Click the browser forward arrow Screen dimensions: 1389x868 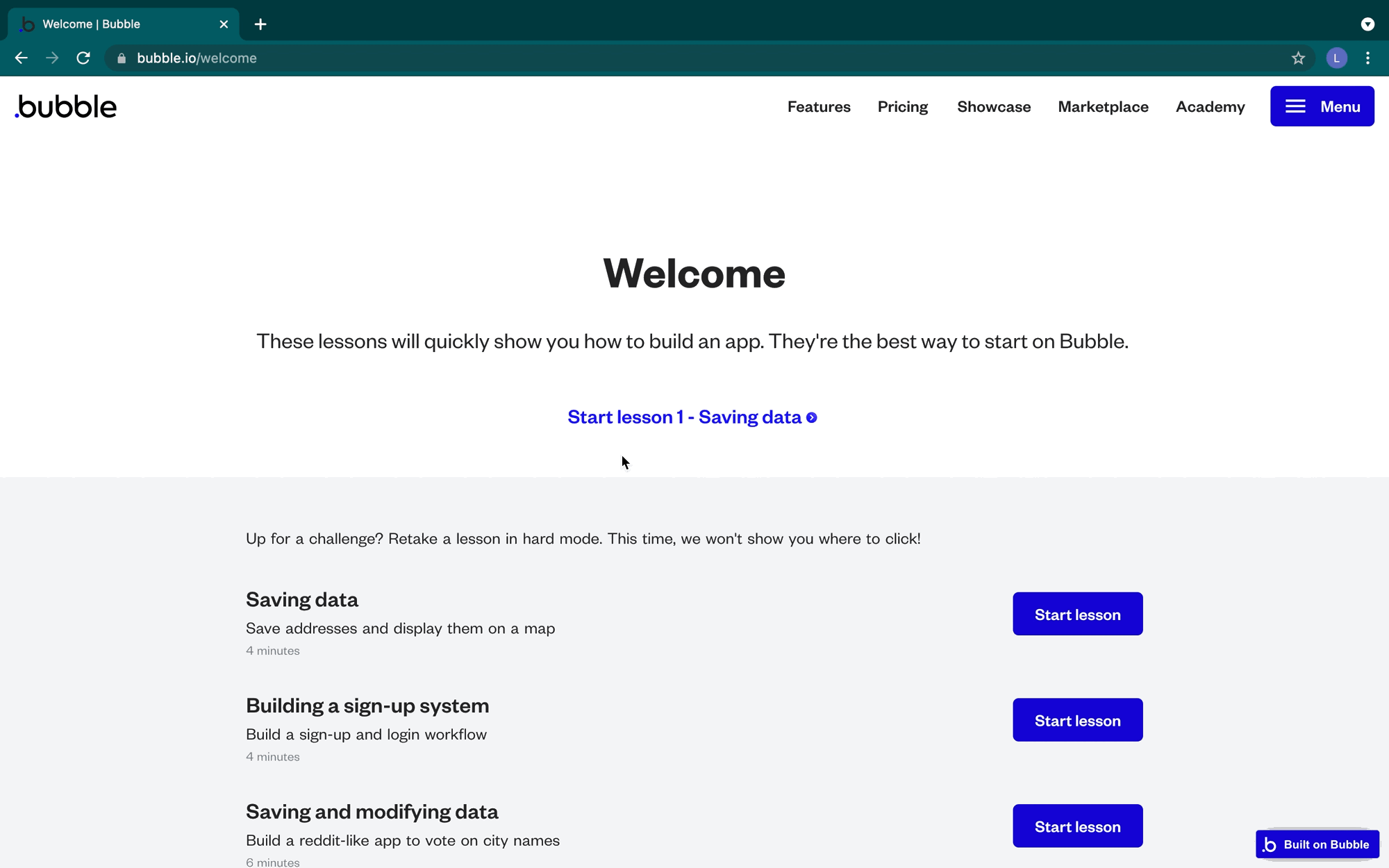click(x=52, y=58)
